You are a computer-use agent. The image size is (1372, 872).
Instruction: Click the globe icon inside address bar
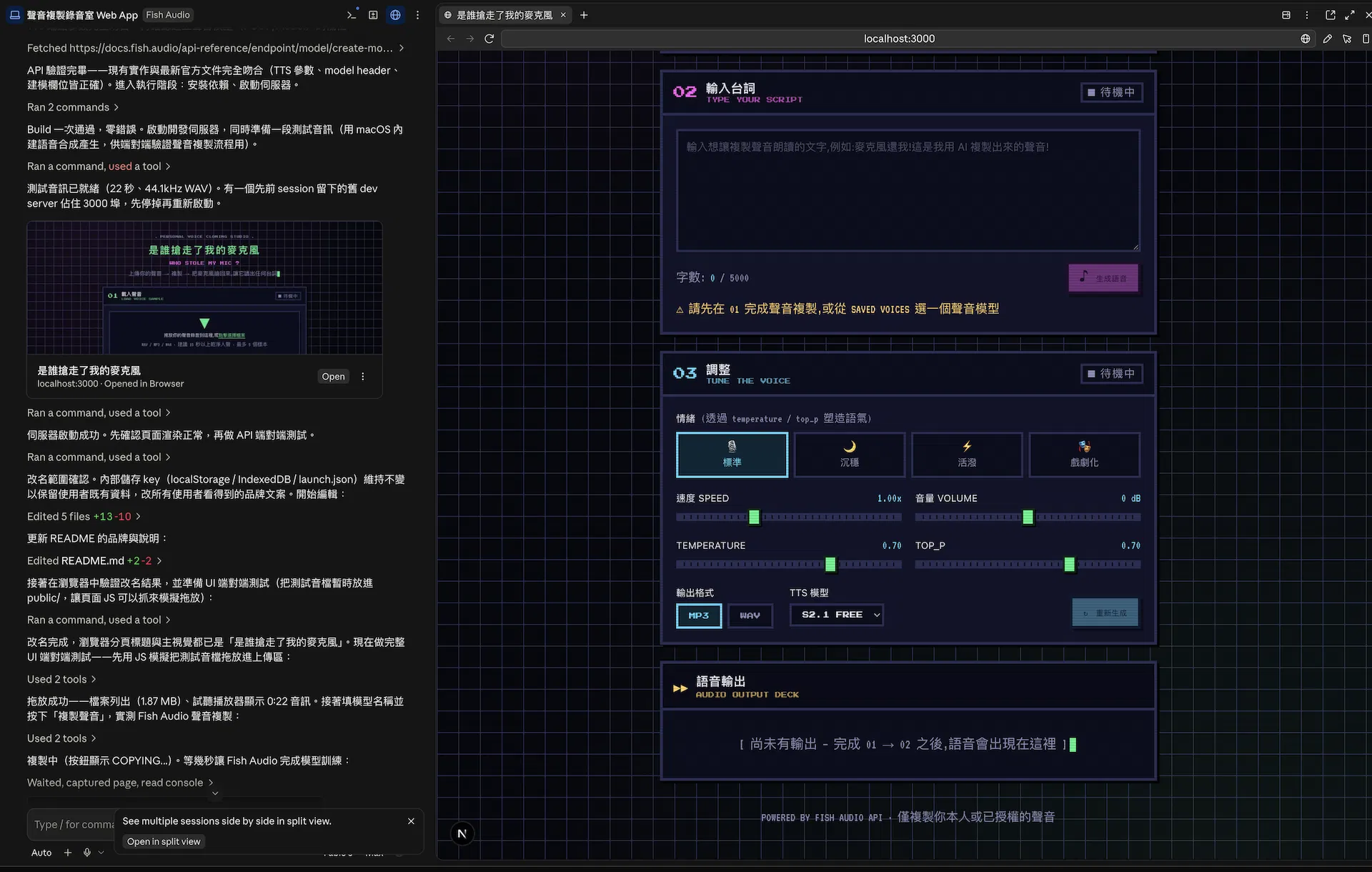pos(1306,39)
